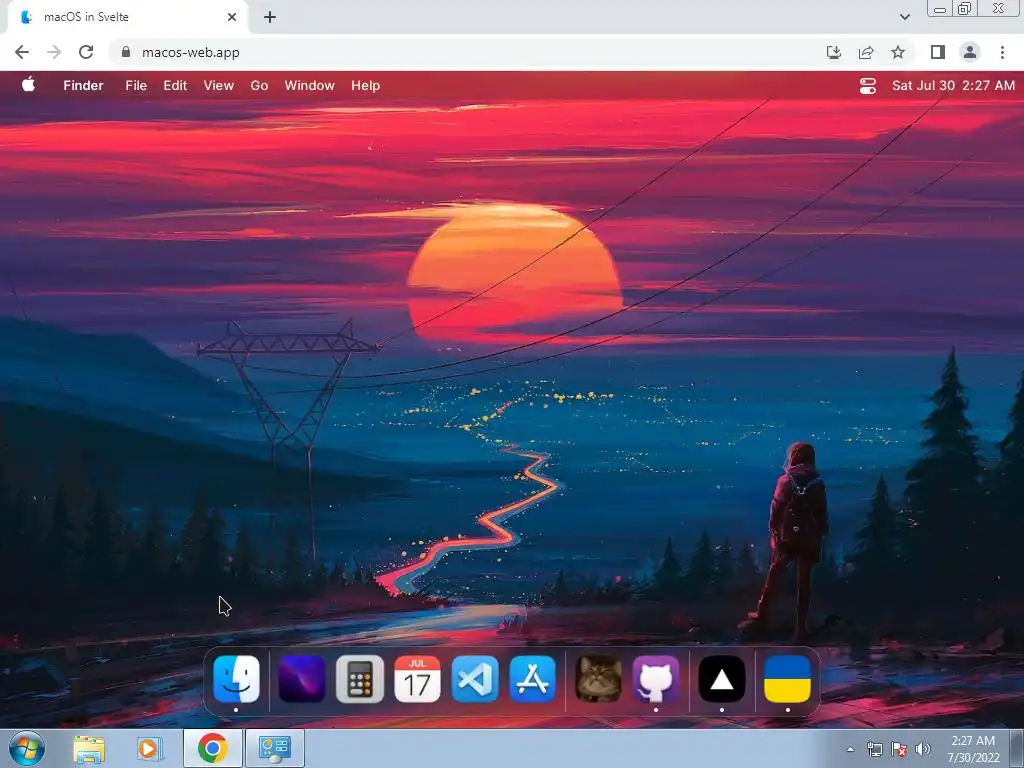Launch VS Code from the dock
This screenshot has width=1024, height=768.
[475, 679]
